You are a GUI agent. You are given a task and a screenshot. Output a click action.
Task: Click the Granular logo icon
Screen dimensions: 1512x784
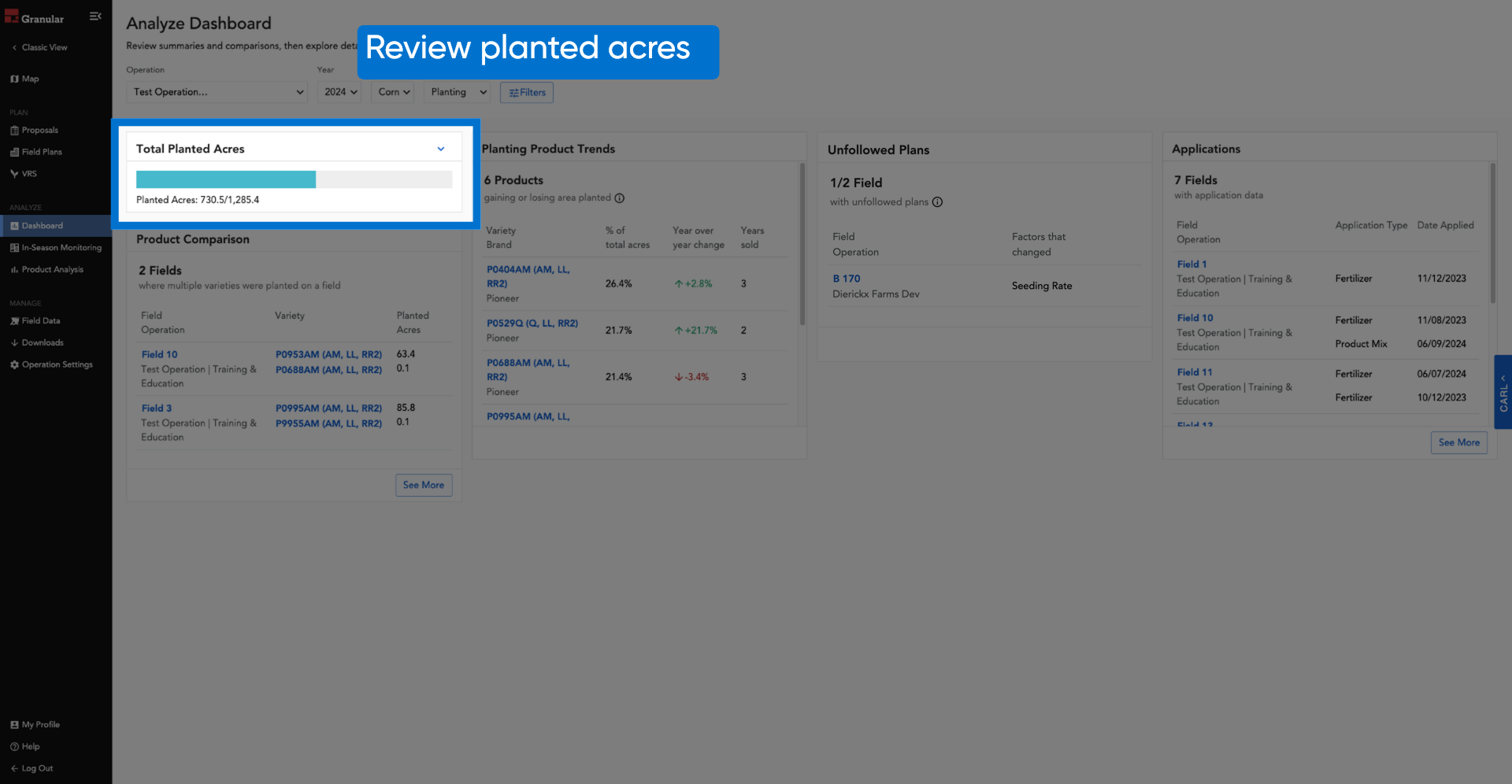click(x=11, y=17)
